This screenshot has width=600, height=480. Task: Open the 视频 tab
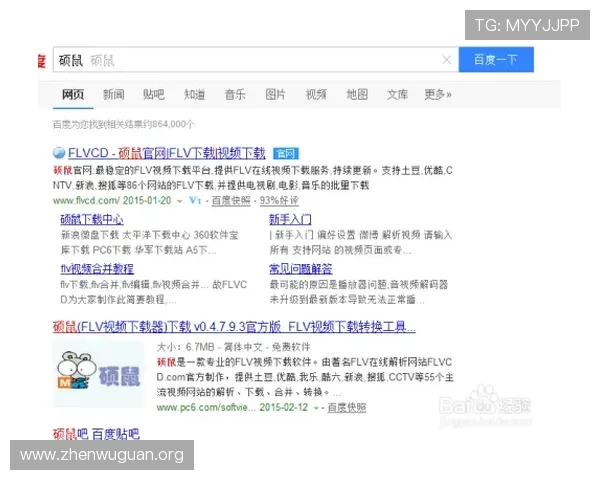click(316, 95)
